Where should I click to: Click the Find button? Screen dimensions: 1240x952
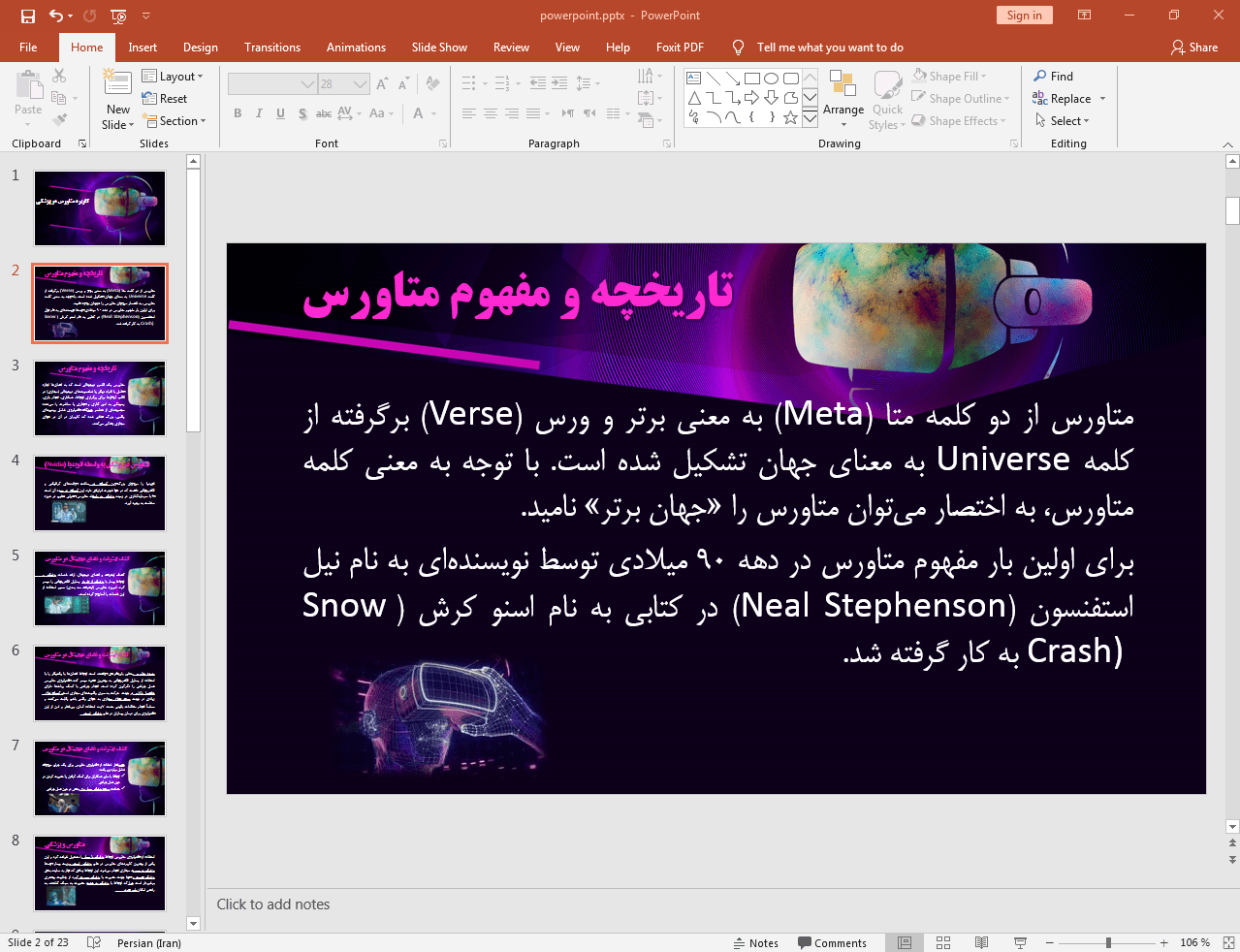point(1054,77)
